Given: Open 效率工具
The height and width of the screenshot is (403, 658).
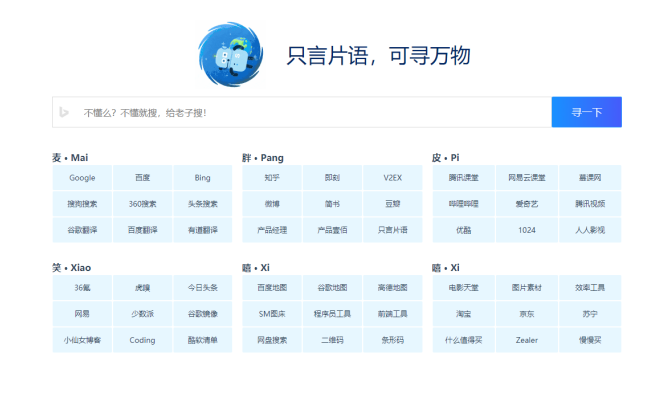Looking at the screenshot, I should point(590,288).
